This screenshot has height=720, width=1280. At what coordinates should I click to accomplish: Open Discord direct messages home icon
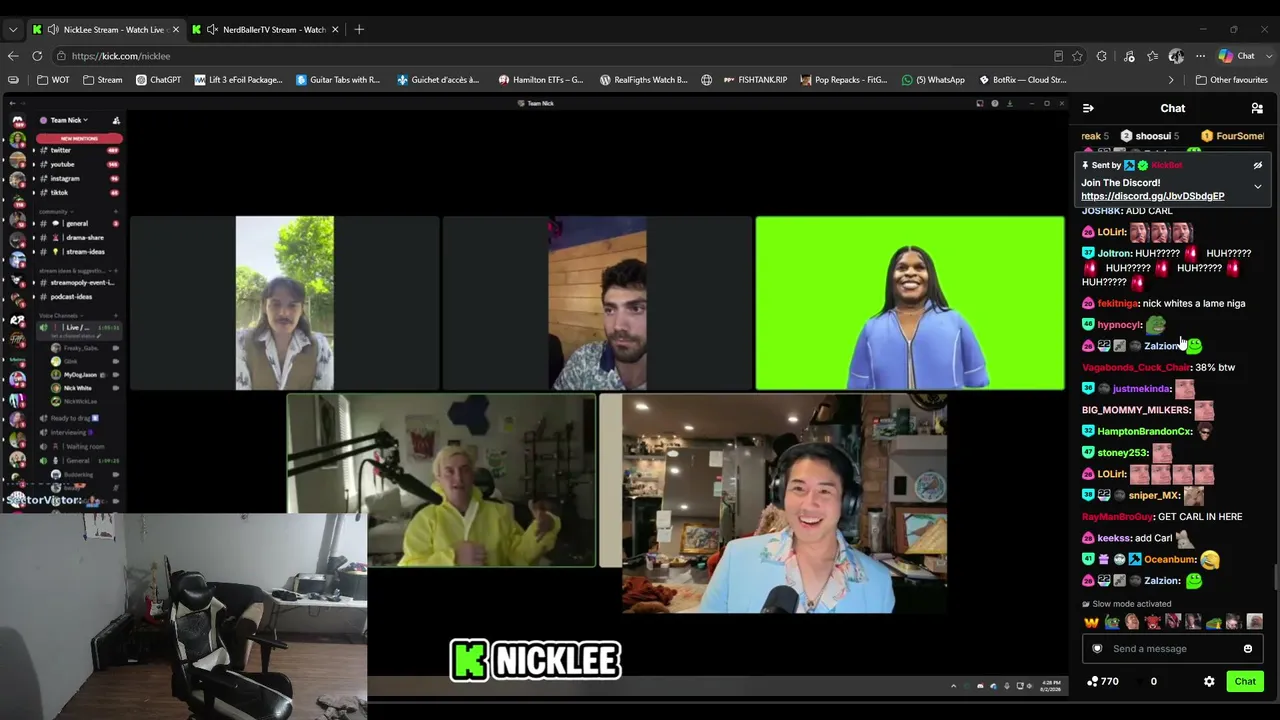pyautogui.click(x=17, y=120)
